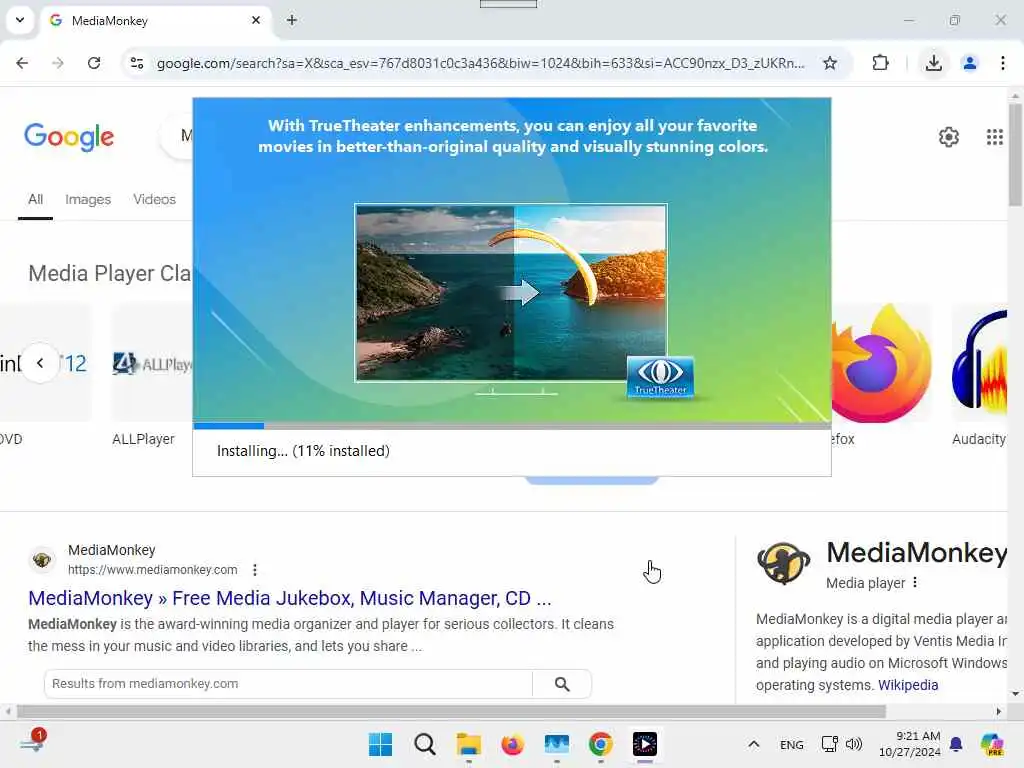Open the widgets icon with notification badge
1024x768 pixels.
pyautogui.click(x=31, y=742)
